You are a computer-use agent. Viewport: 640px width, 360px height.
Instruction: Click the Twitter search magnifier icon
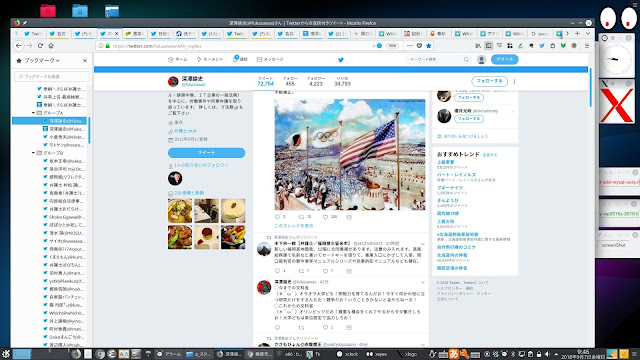pos(466,60)
